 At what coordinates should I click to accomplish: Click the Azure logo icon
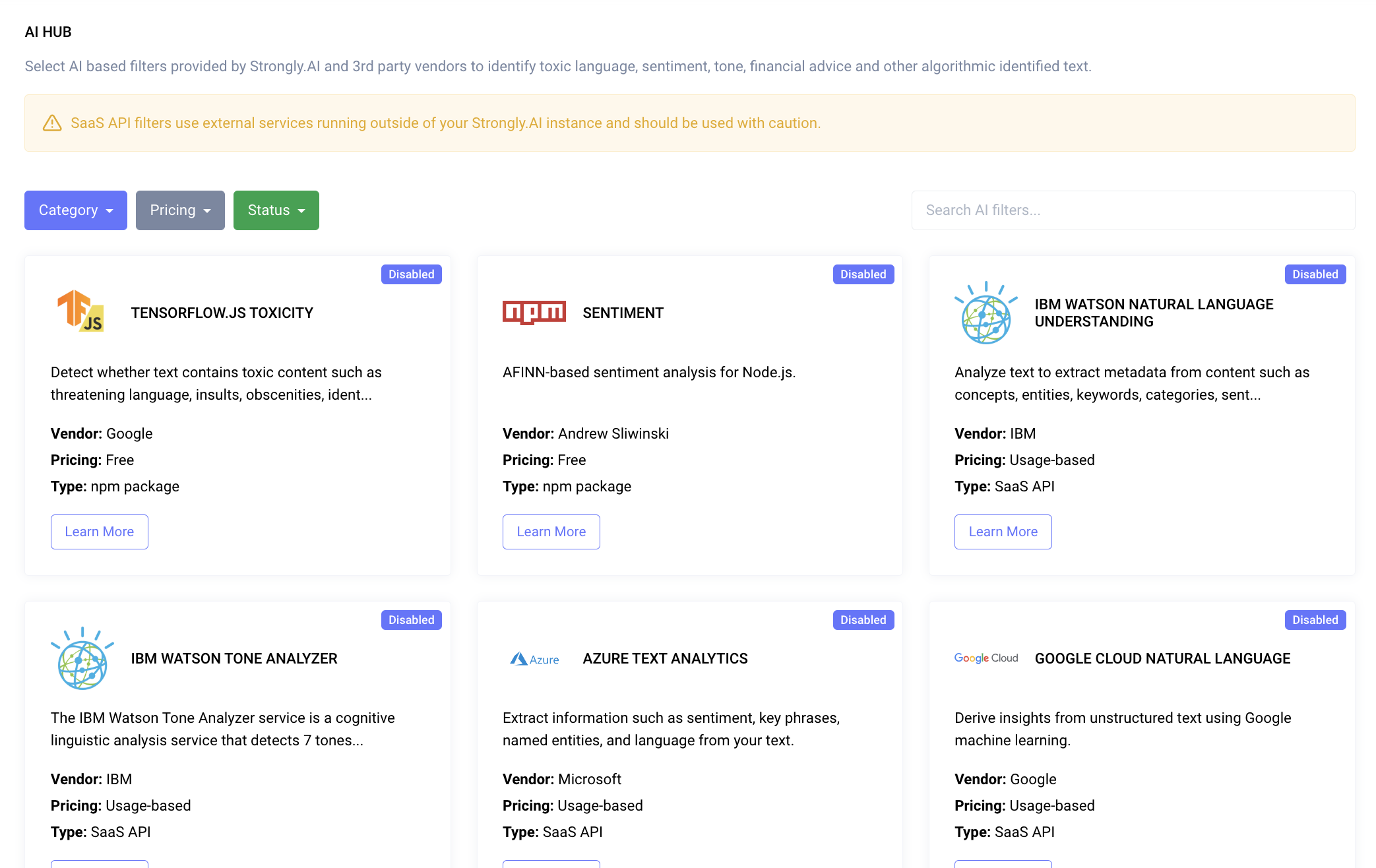(x=534, y=659)
